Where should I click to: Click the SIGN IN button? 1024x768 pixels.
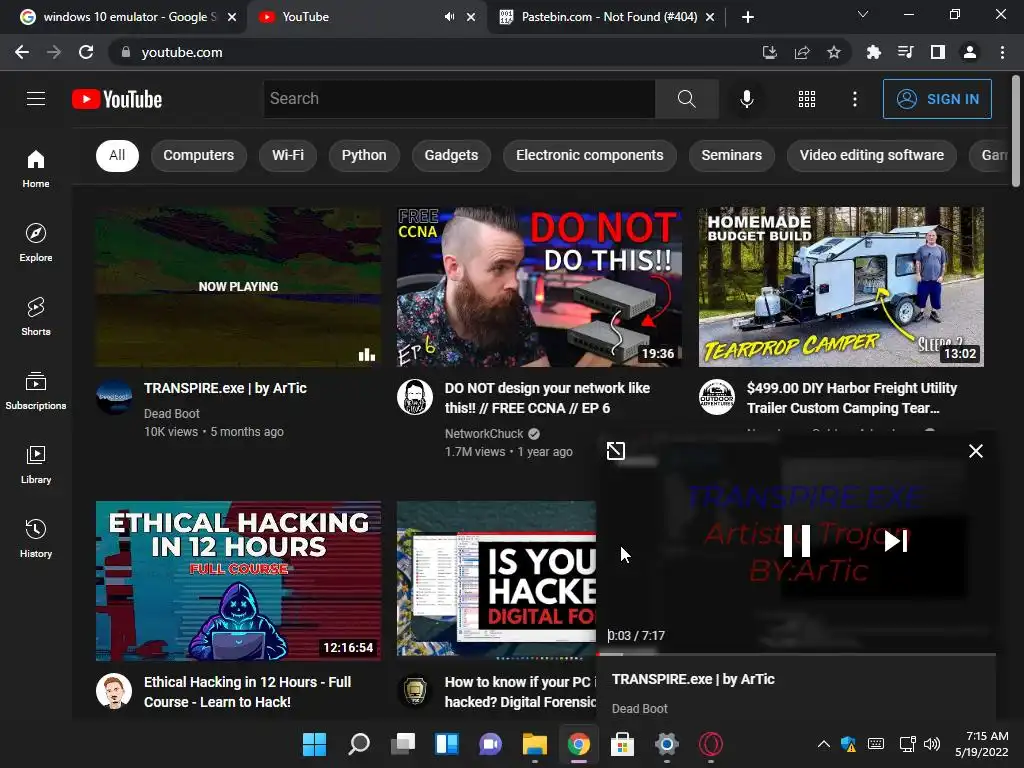tap(937, 99)
